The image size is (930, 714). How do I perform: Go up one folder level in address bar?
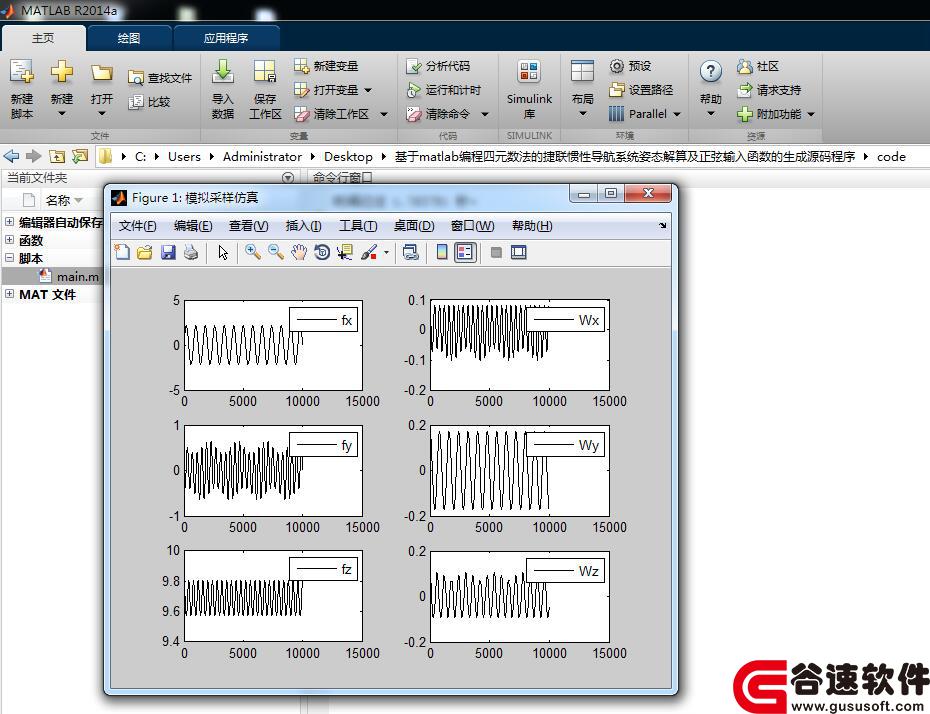57,157
